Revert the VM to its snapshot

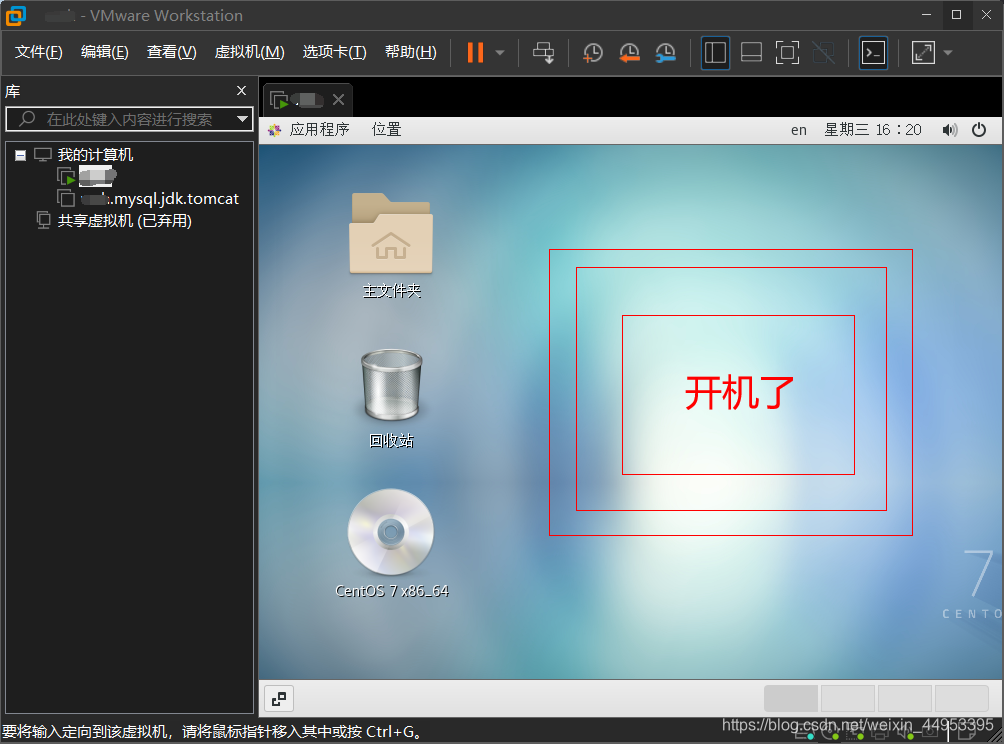tap(628, 52)
